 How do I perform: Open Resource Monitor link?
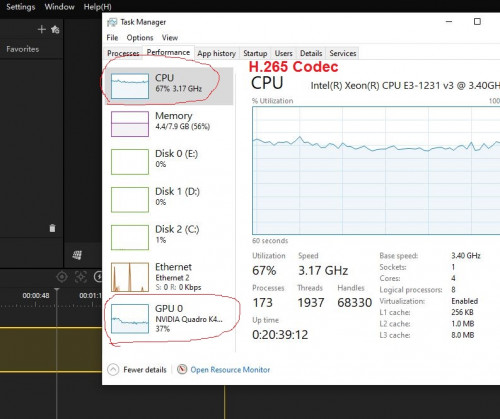230,370
